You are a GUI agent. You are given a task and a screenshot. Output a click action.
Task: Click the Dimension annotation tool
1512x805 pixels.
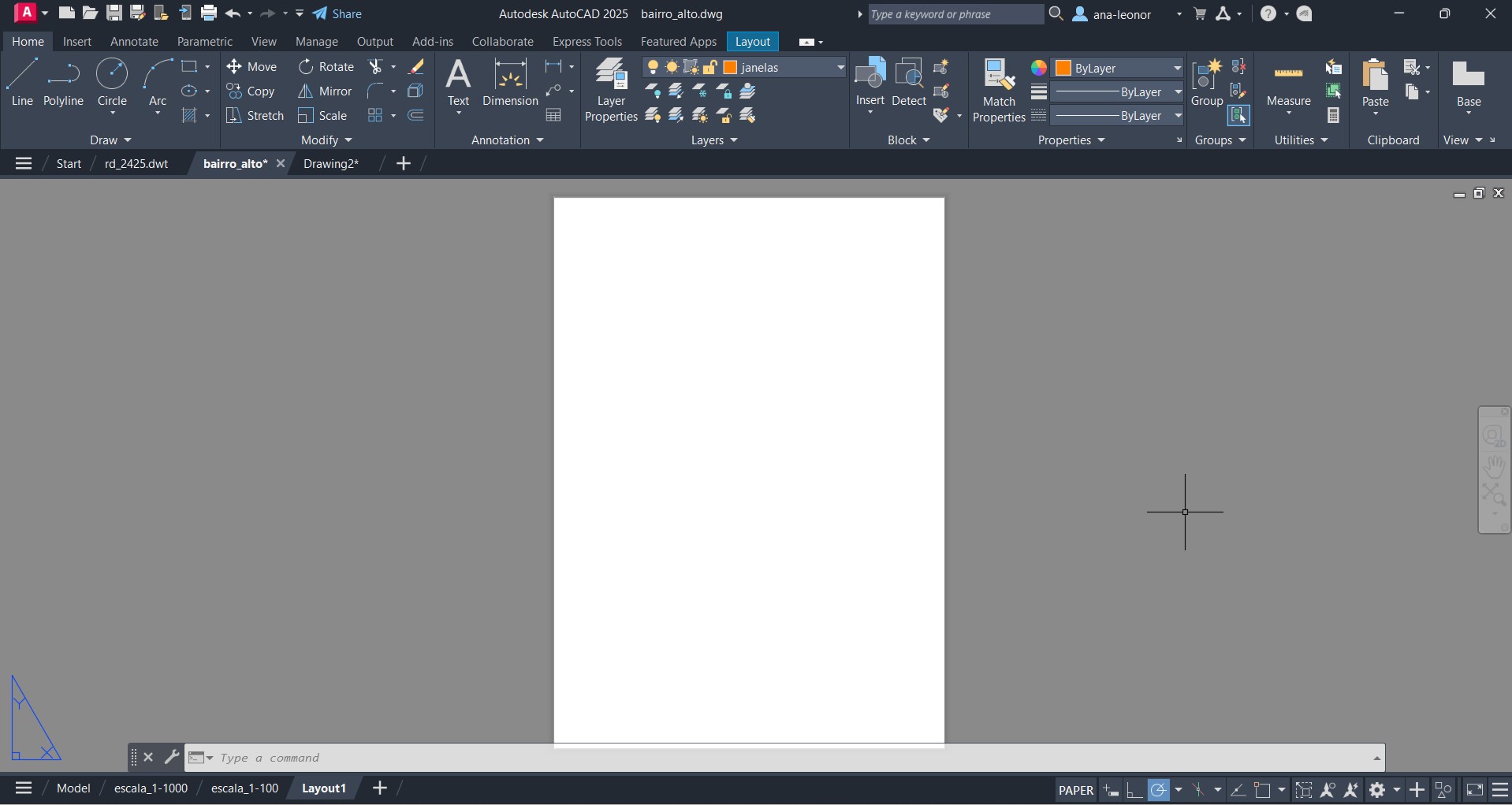point(510,83)
